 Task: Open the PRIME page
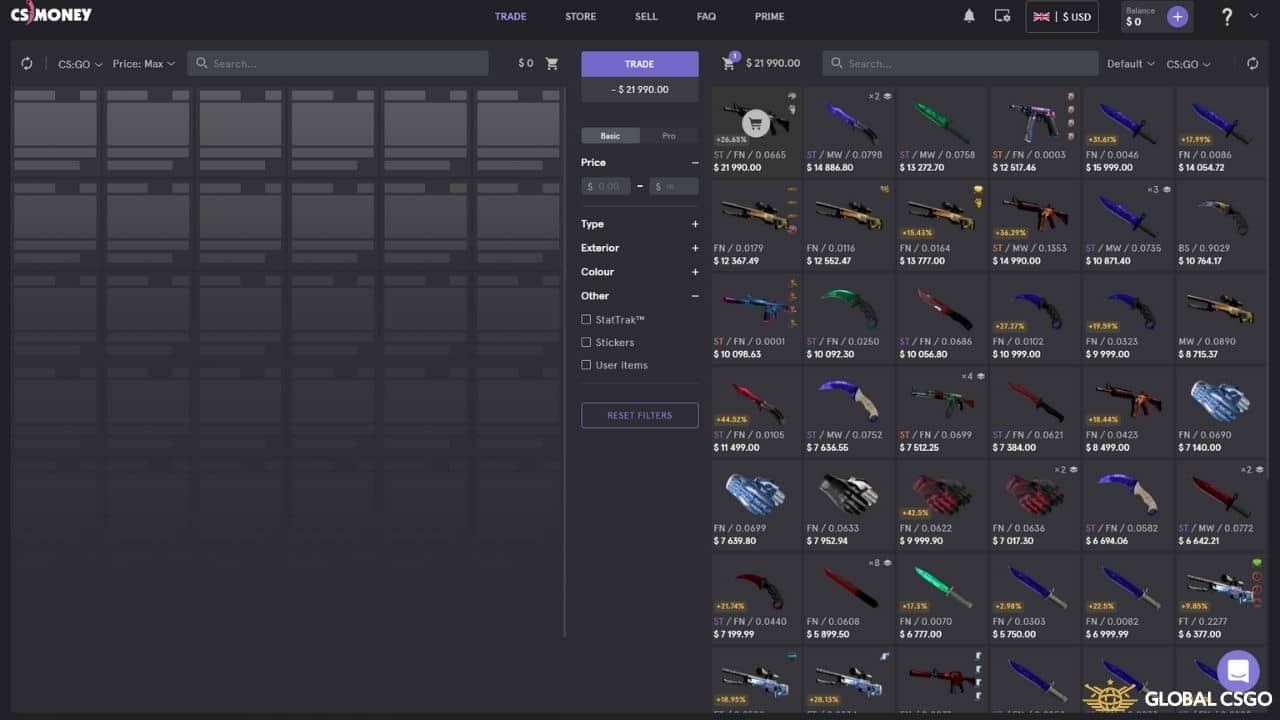click(769, 17)
